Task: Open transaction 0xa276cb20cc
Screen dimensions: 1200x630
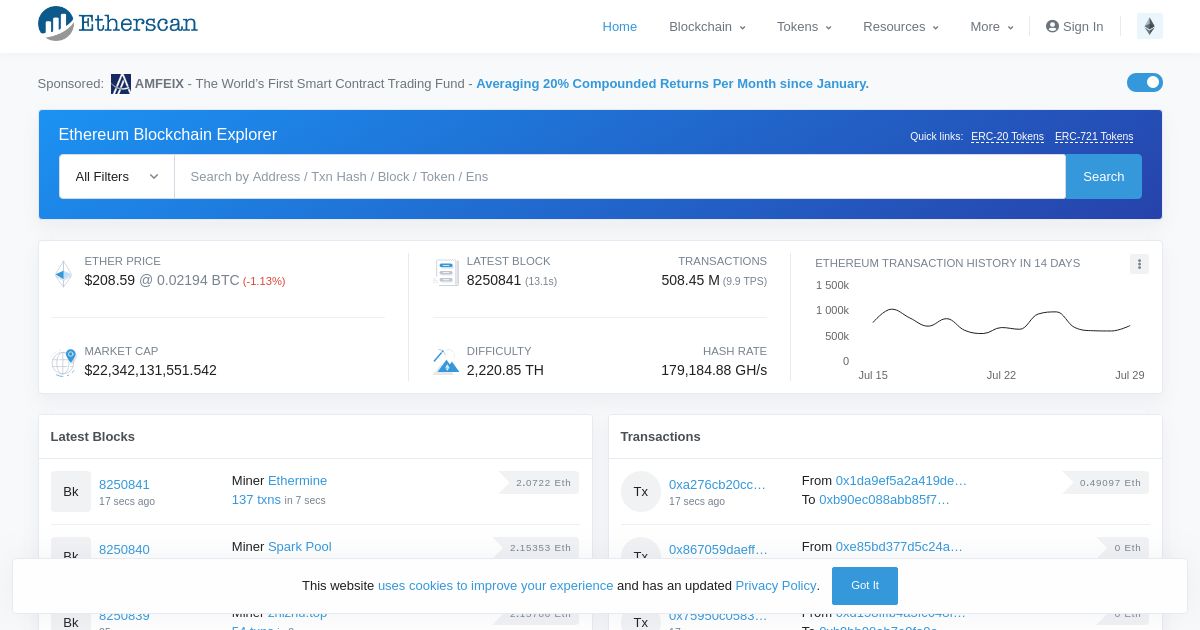Action: pos(717,484)
